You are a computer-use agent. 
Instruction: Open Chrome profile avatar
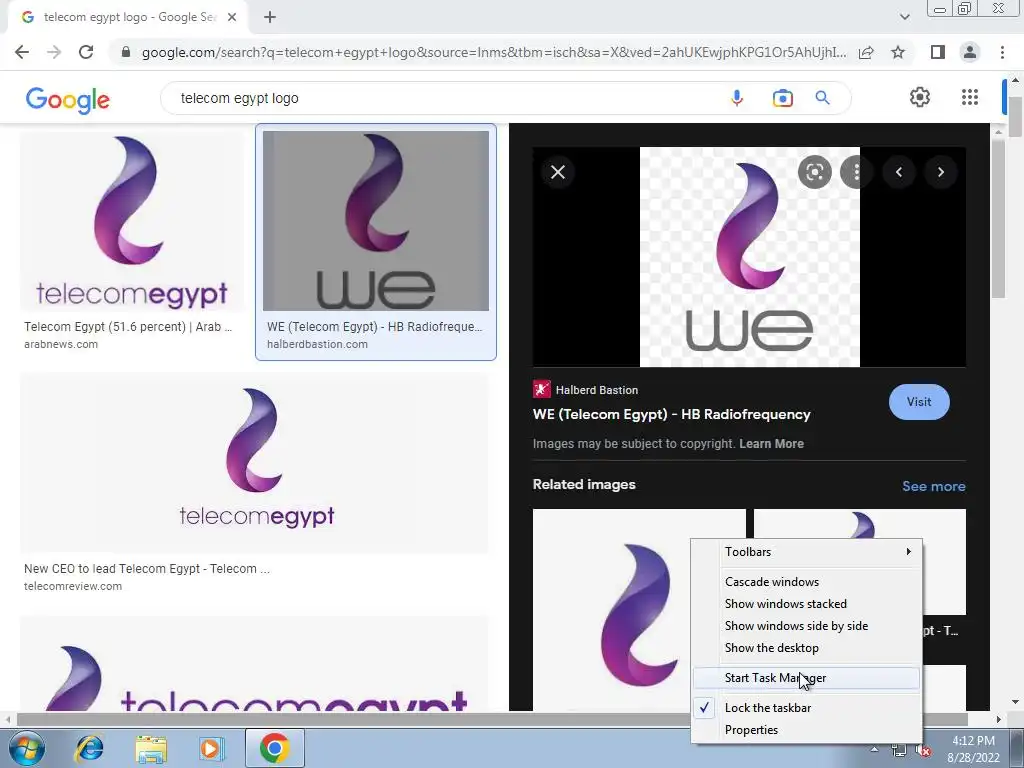click(970, 52)
